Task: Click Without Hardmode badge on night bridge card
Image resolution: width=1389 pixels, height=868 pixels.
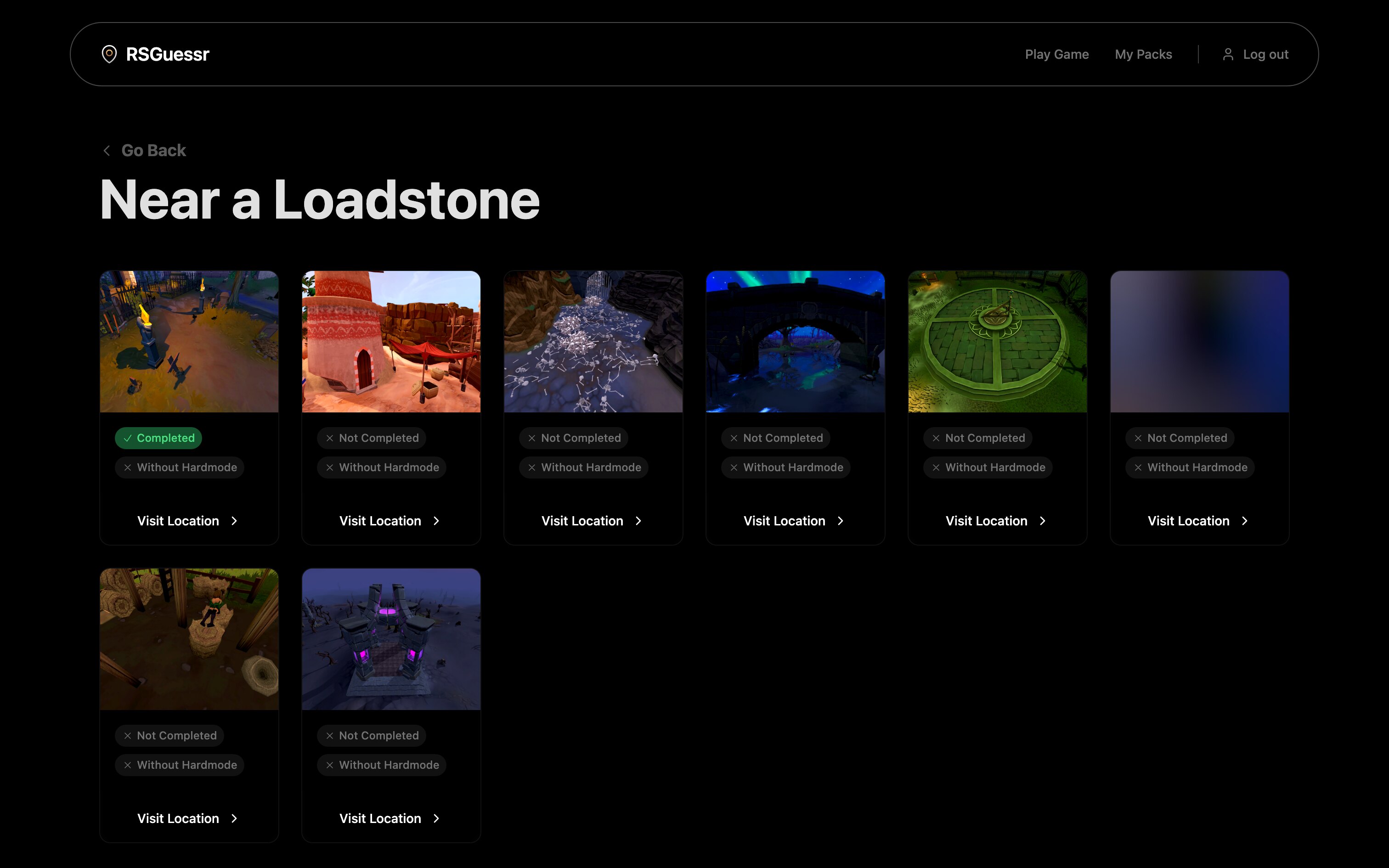Action: [786, 468]
